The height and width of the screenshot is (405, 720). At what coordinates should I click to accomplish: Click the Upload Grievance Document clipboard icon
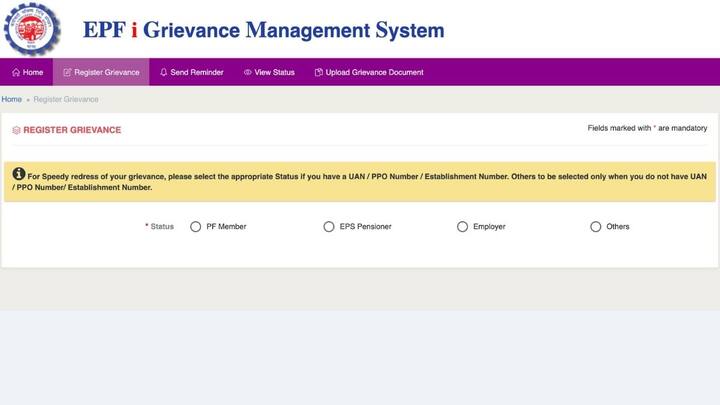(x=318, y=72)
